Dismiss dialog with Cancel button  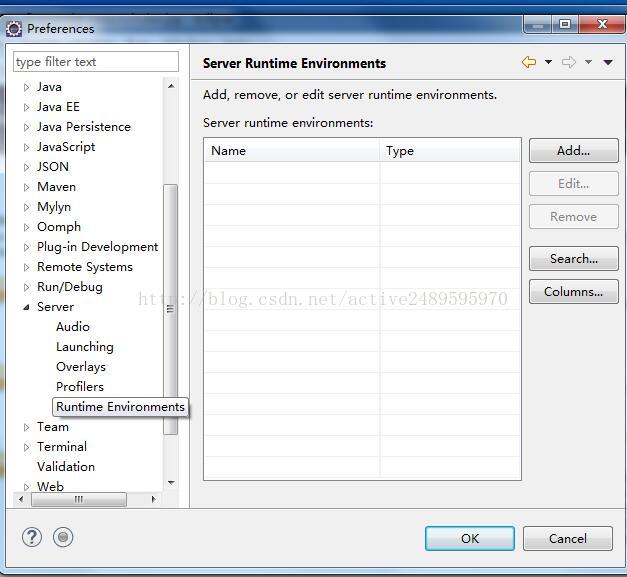click(x=568, y=538)
